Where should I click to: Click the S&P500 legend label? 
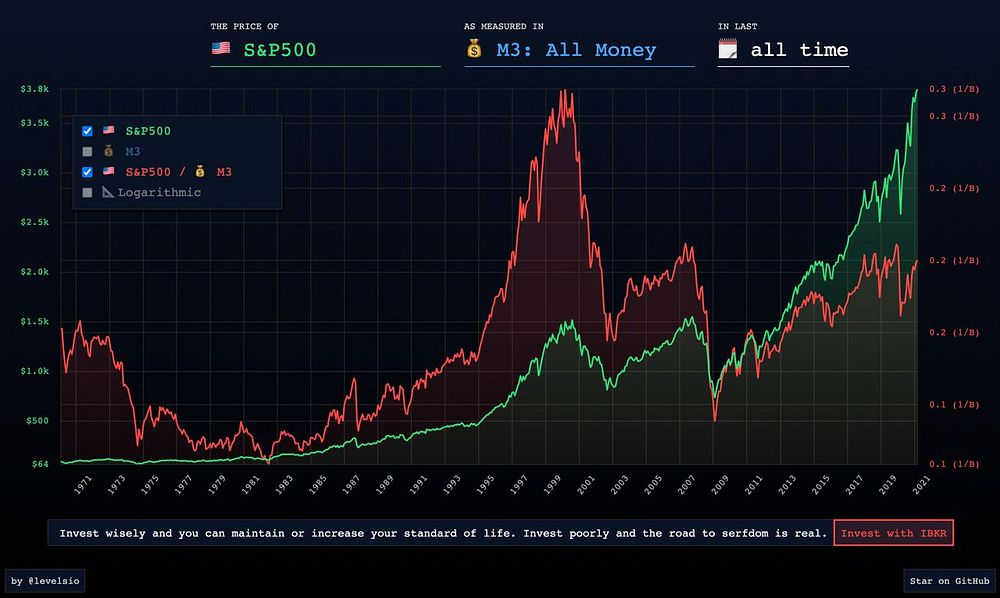pyautogui.click(x=148, y=131)
